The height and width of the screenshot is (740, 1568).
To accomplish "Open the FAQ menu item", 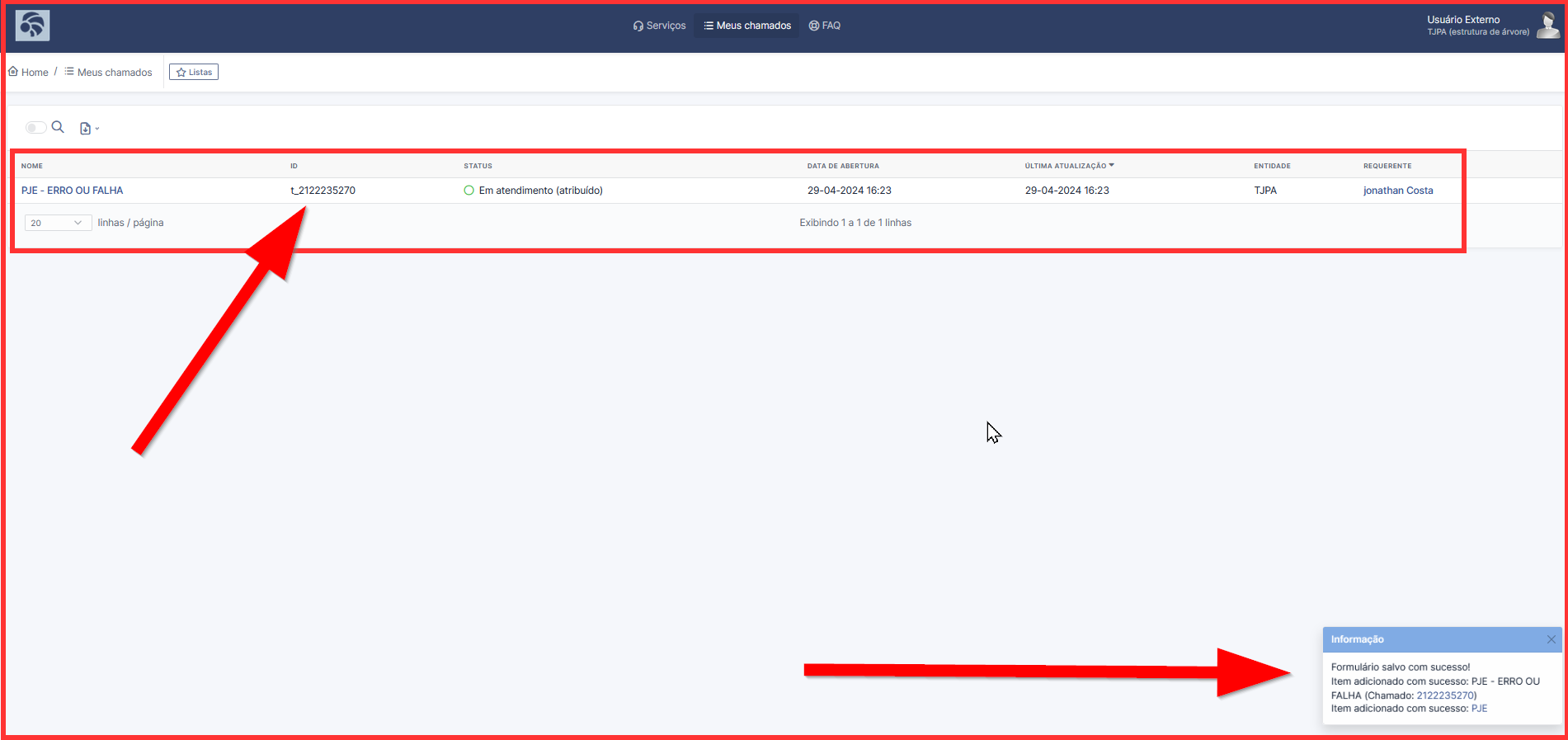I will 825,26.
